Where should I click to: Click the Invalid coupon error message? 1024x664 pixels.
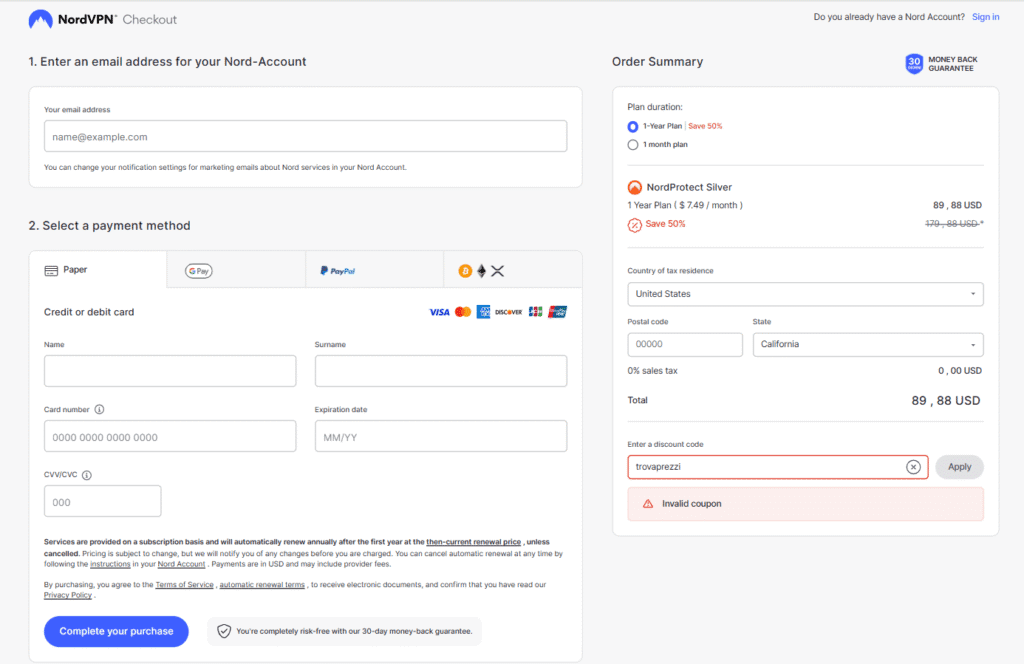[805, 504]
